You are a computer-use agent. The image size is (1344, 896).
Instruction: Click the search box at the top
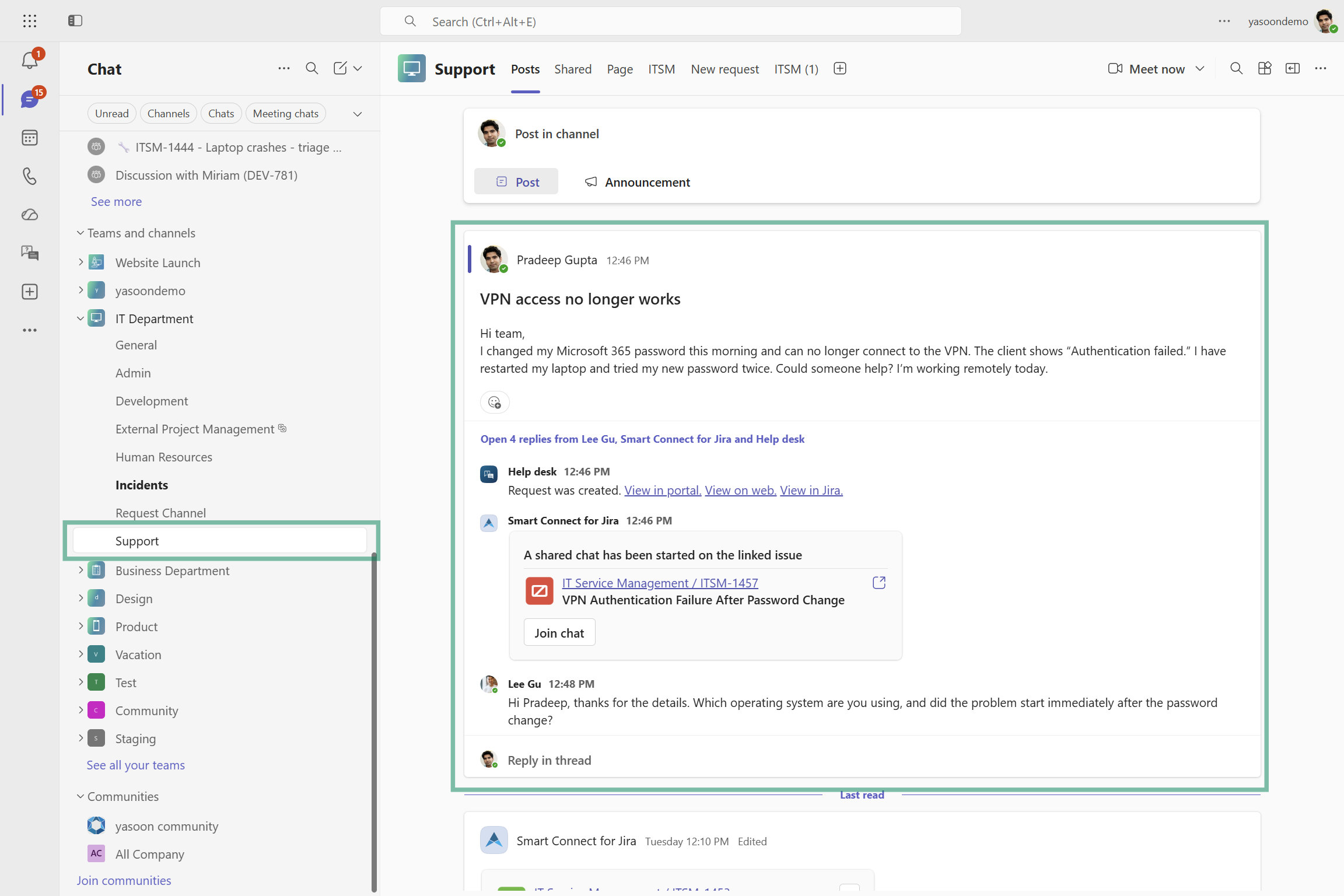[671, 21]
